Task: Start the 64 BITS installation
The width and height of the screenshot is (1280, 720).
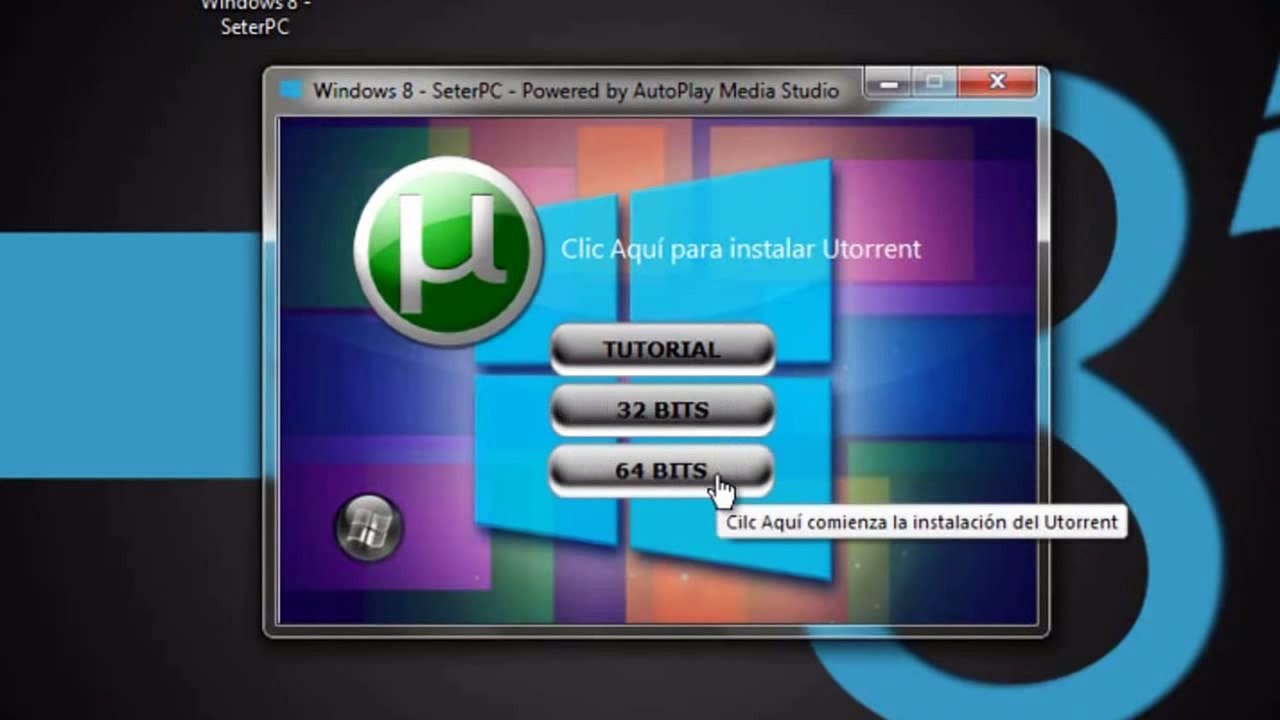Action: click(662, 470)
